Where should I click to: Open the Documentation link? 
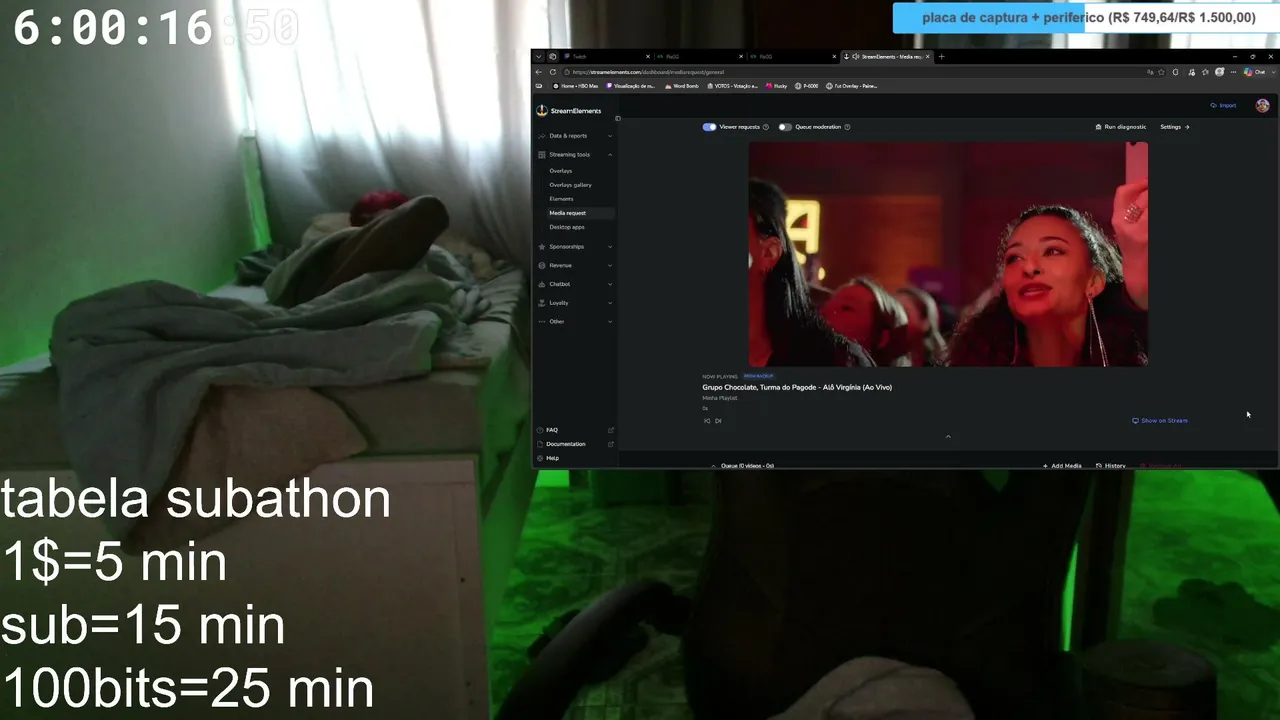[x=575, y=444]
